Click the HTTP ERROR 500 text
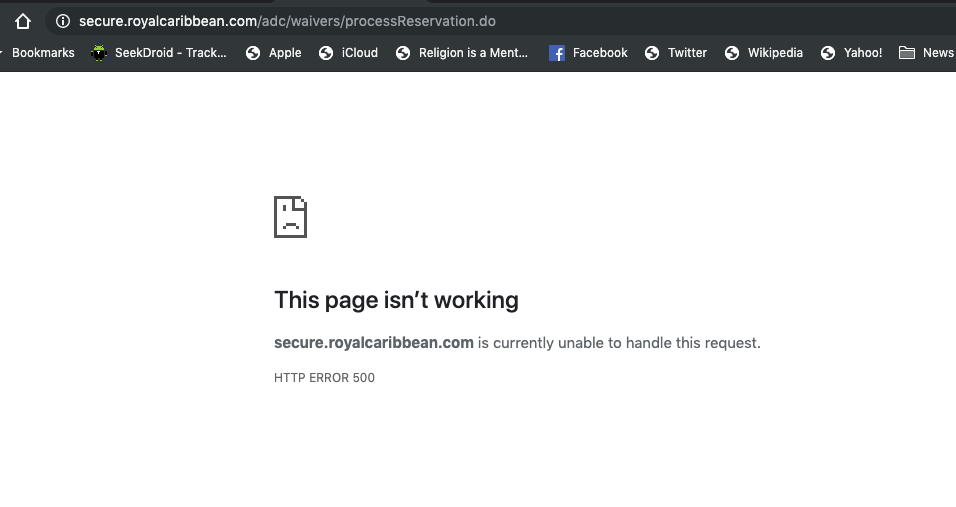The width and height of the screenshot is (956, 507). (324, 378)
